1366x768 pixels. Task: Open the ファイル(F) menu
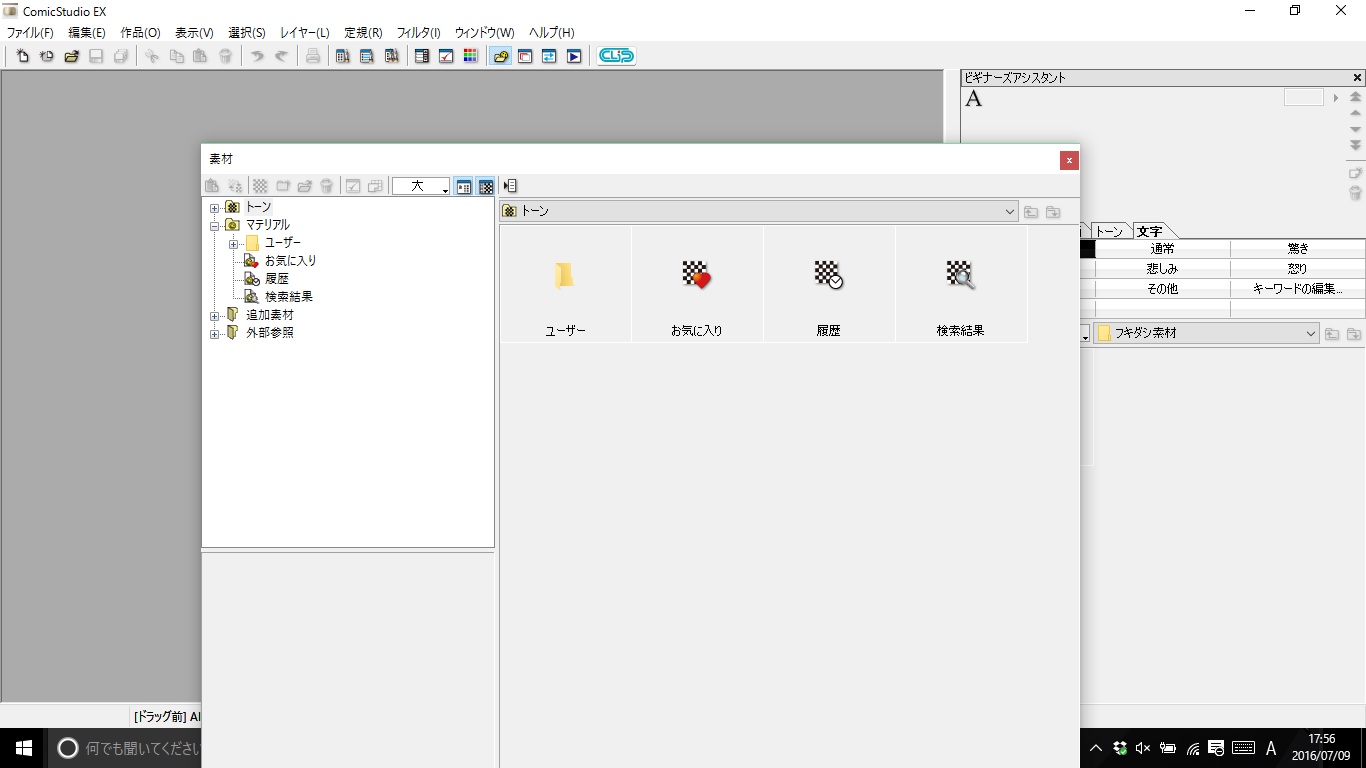30,33
